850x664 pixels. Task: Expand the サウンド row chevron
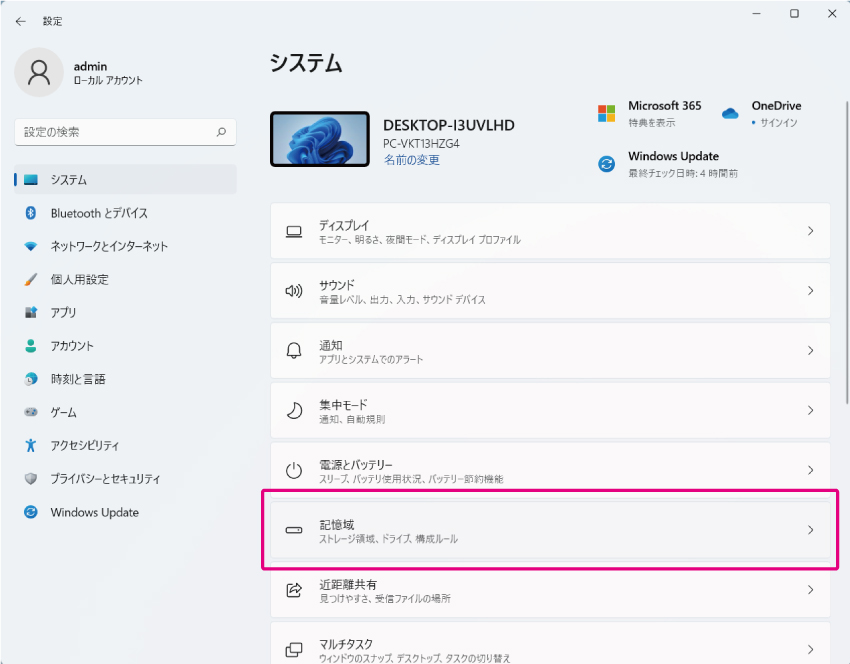tap(810, 291)
